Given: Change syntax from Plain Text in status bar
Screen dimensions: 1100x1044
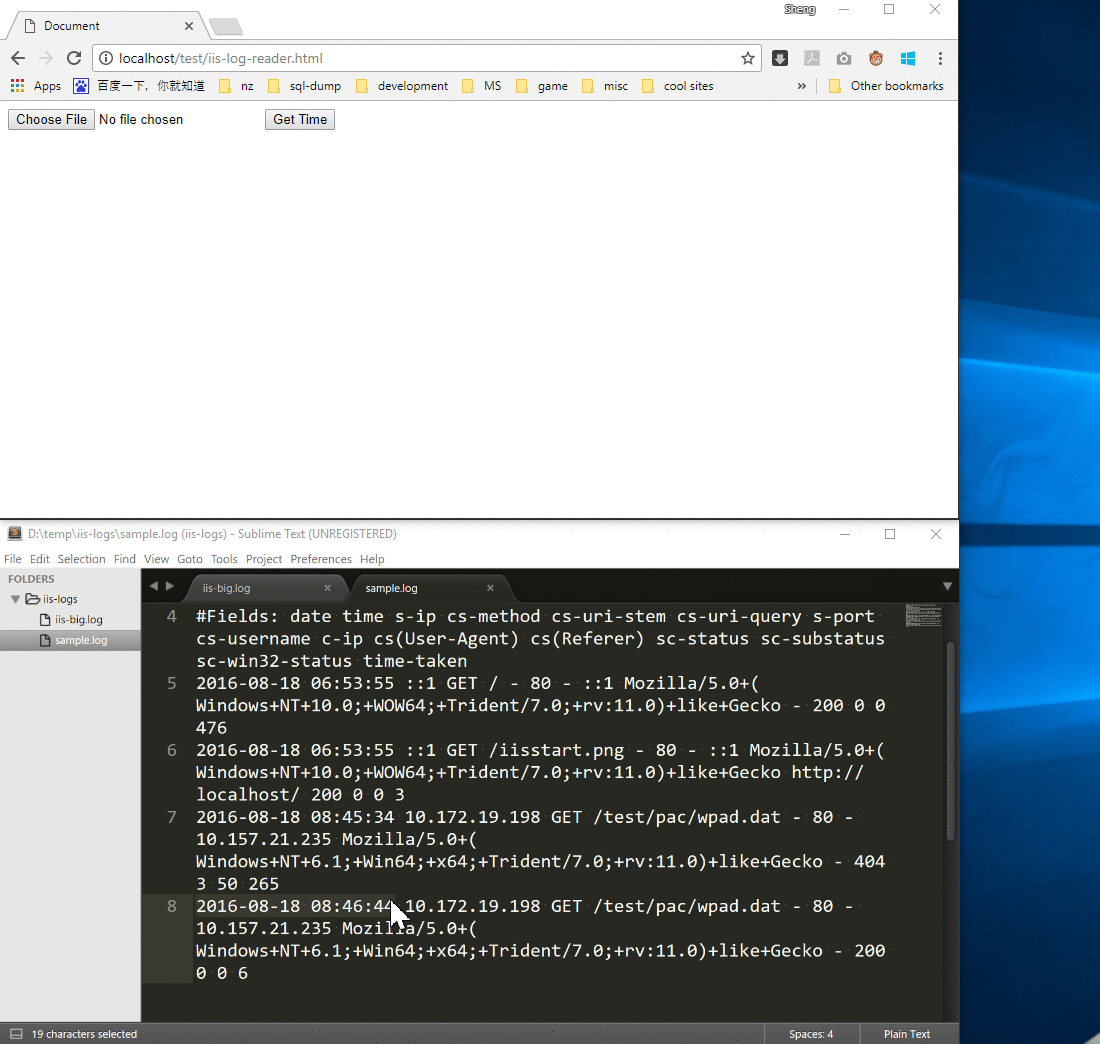Looking at the screenshot, I should 906,1034.
